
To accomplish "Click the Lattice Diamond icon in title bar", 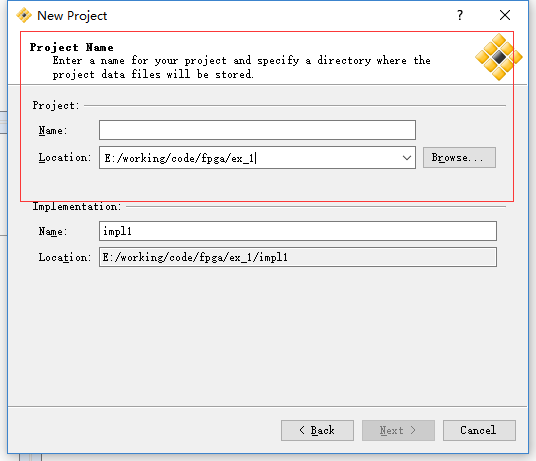I will tap(24, 15).
